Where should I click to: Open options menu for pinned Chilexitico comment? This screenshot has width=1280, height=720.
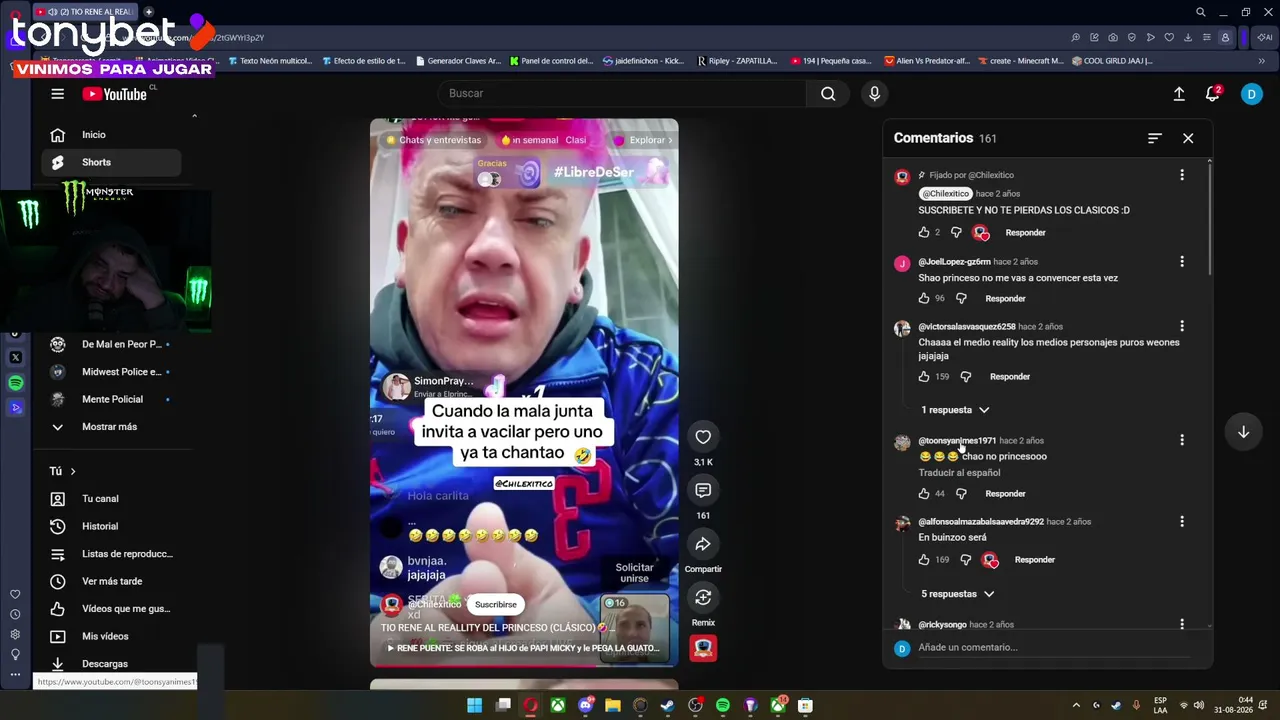(x=1182, y=175)
